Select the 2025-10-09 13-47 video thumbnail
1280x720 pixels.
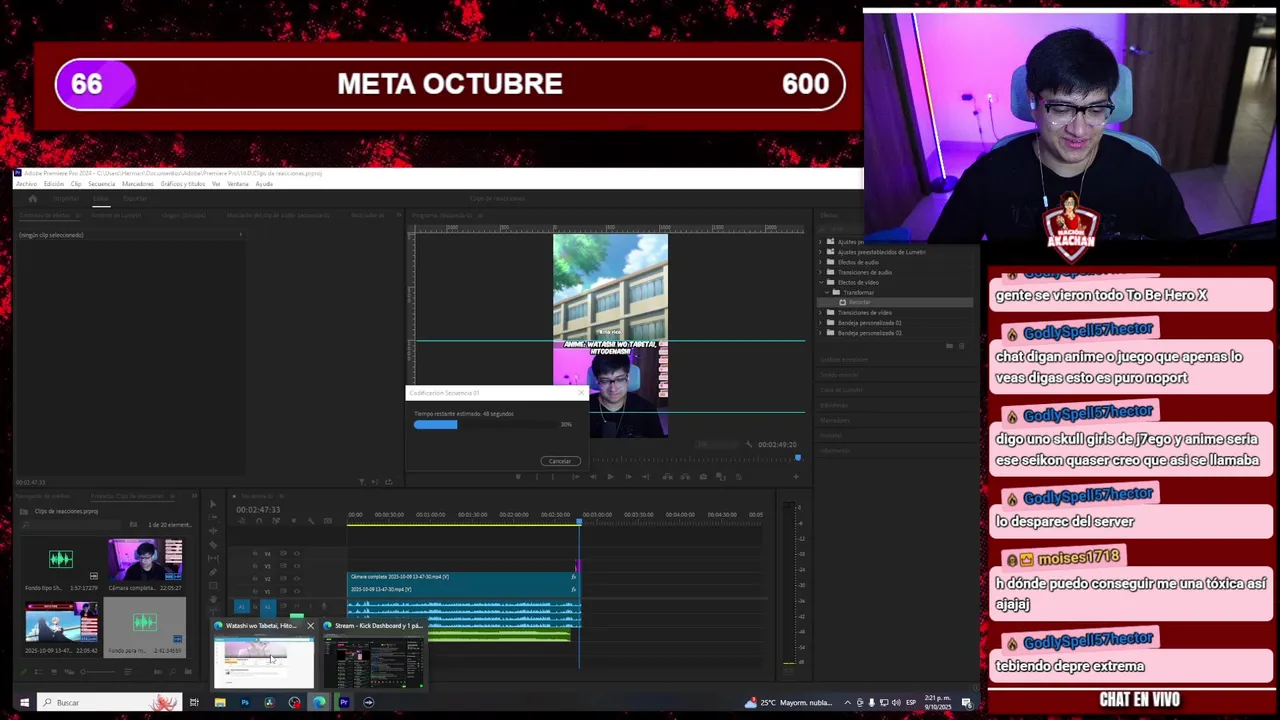61,621
